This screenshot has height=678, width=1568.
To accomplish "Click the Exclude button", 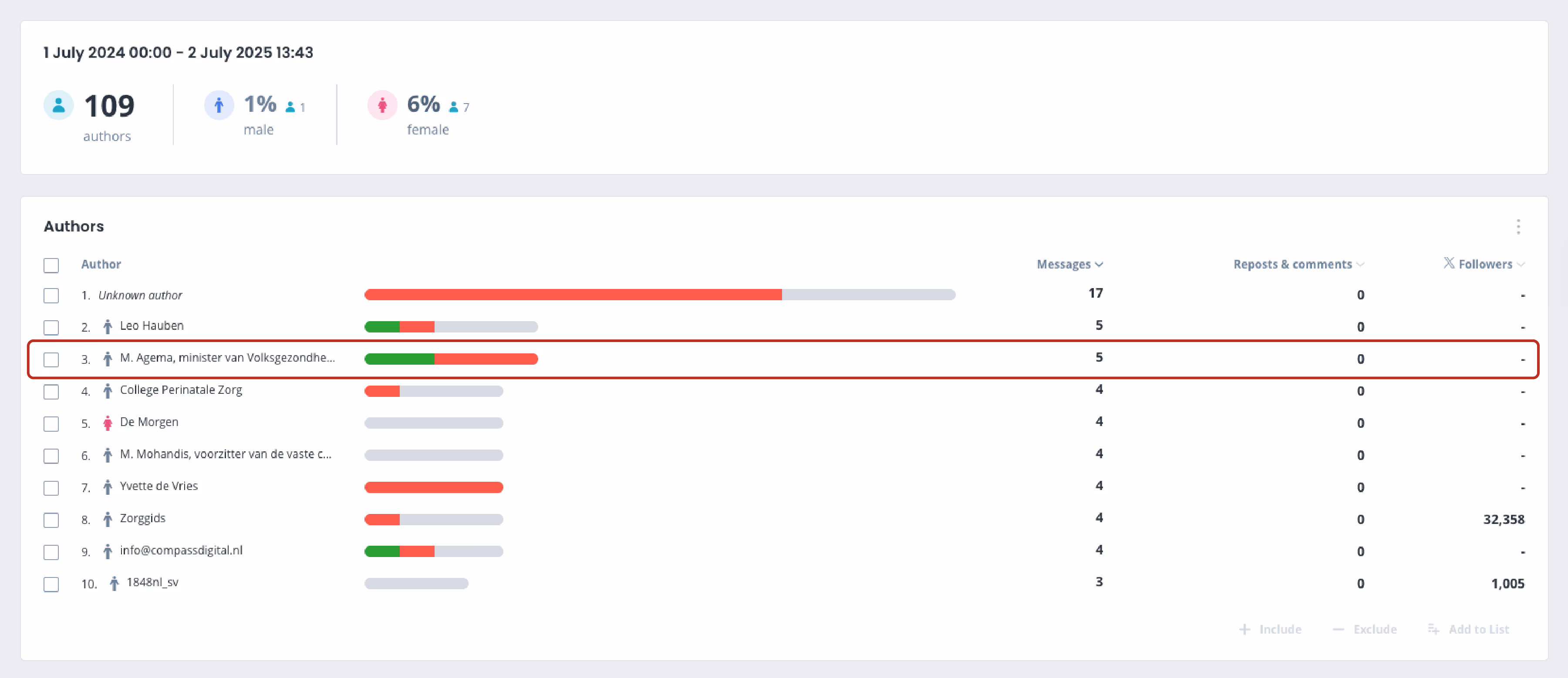I will click(x=1364, y=629).
